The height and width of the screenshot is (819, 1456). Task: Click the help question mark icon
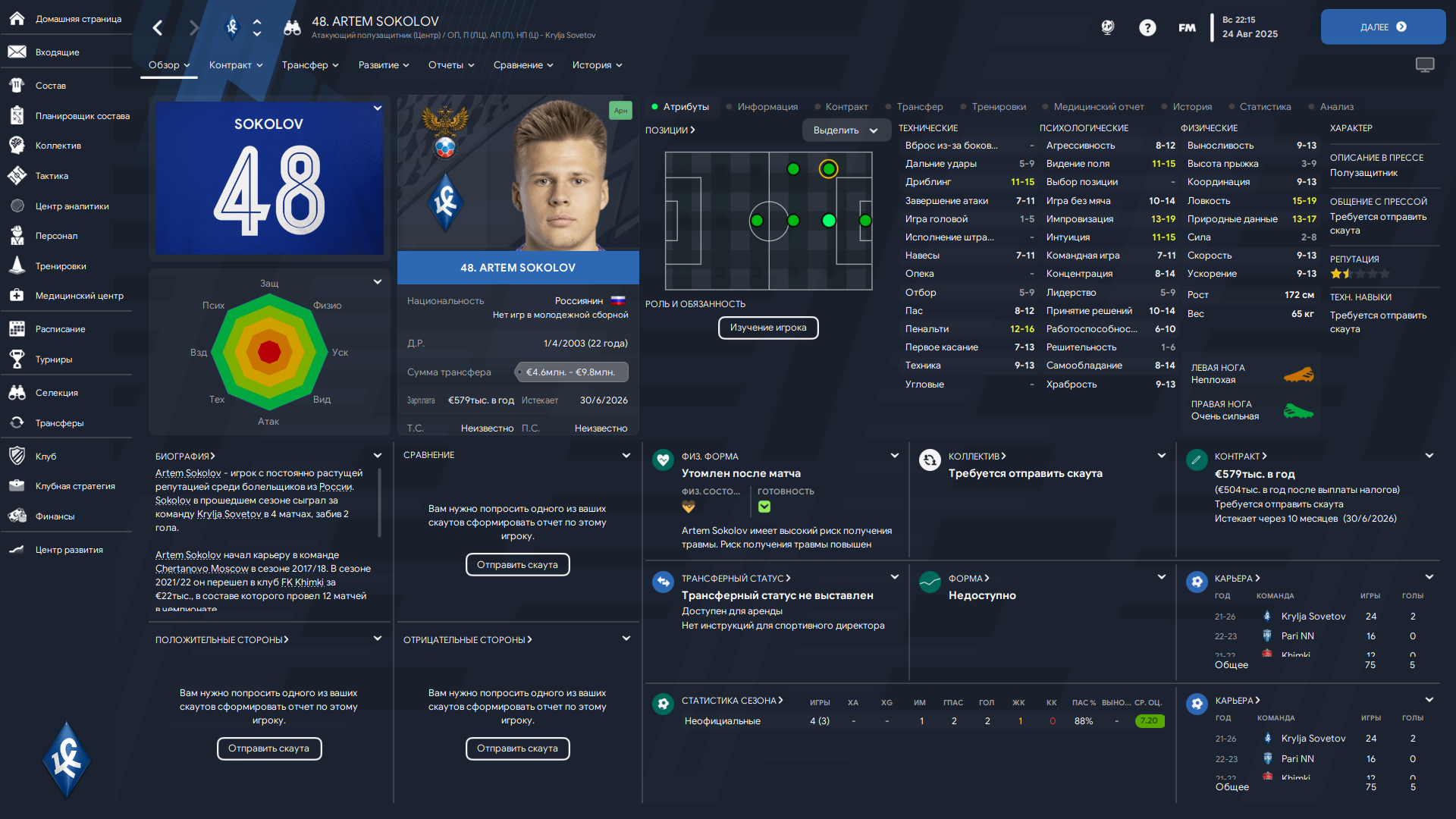click(x=1147, y=28)
